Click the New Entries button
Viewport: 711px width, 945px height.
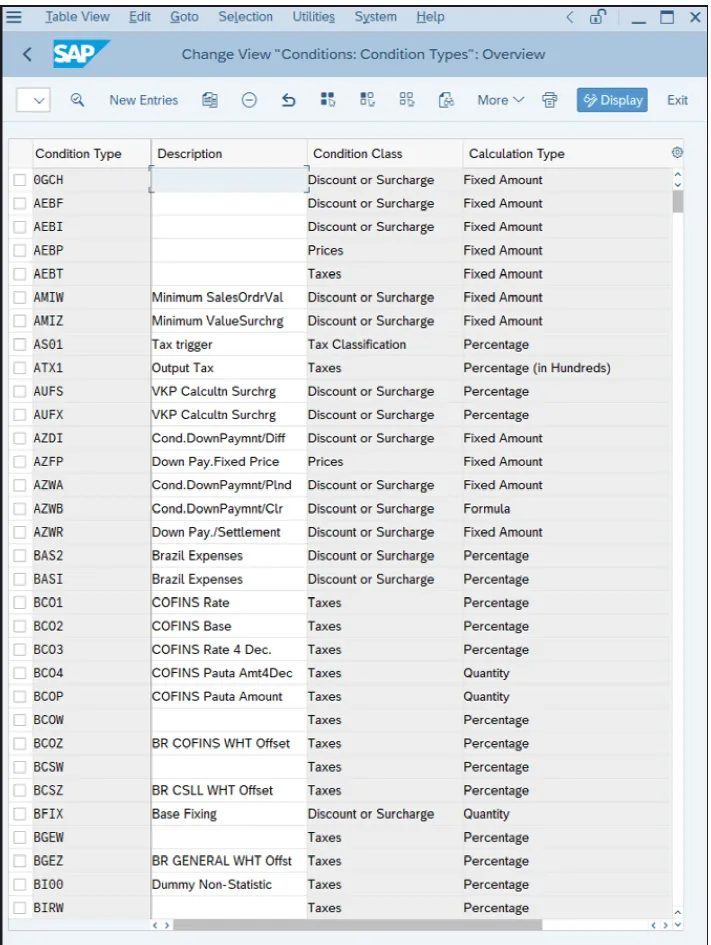coord(143,100)
